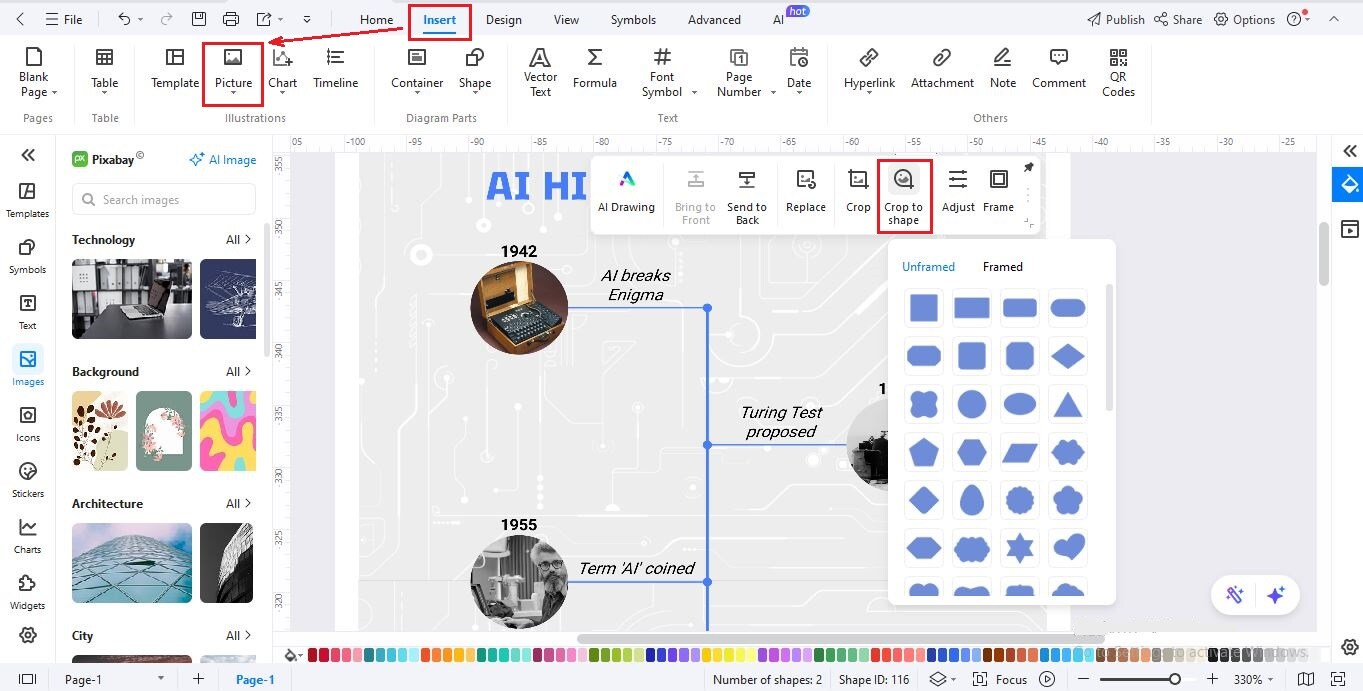Switch to the View ribbon tab
Viewport: 1363px width, 691px height.
(566, 19)
